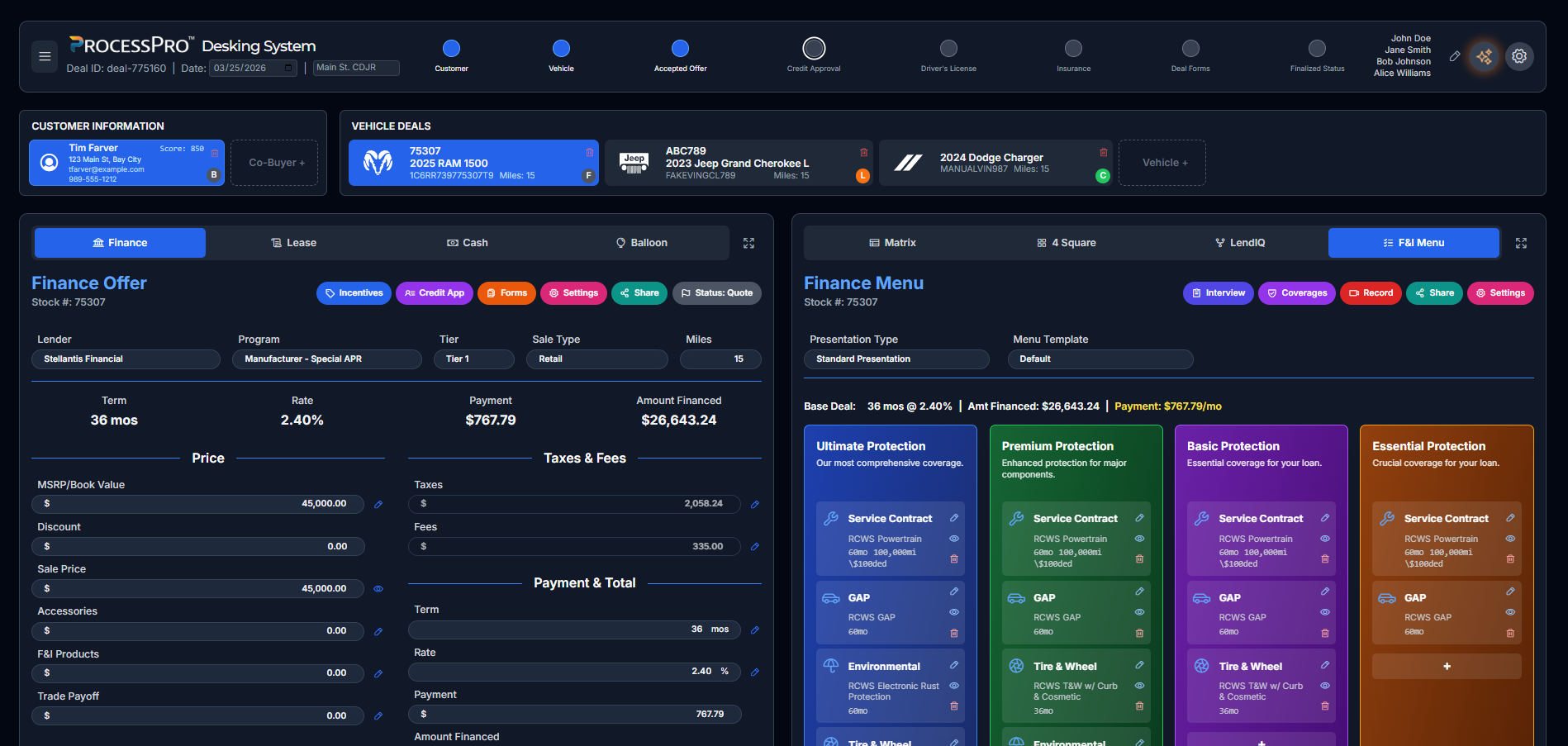
Task: Switch to the Balloon tab
Action: coord(642,243)
